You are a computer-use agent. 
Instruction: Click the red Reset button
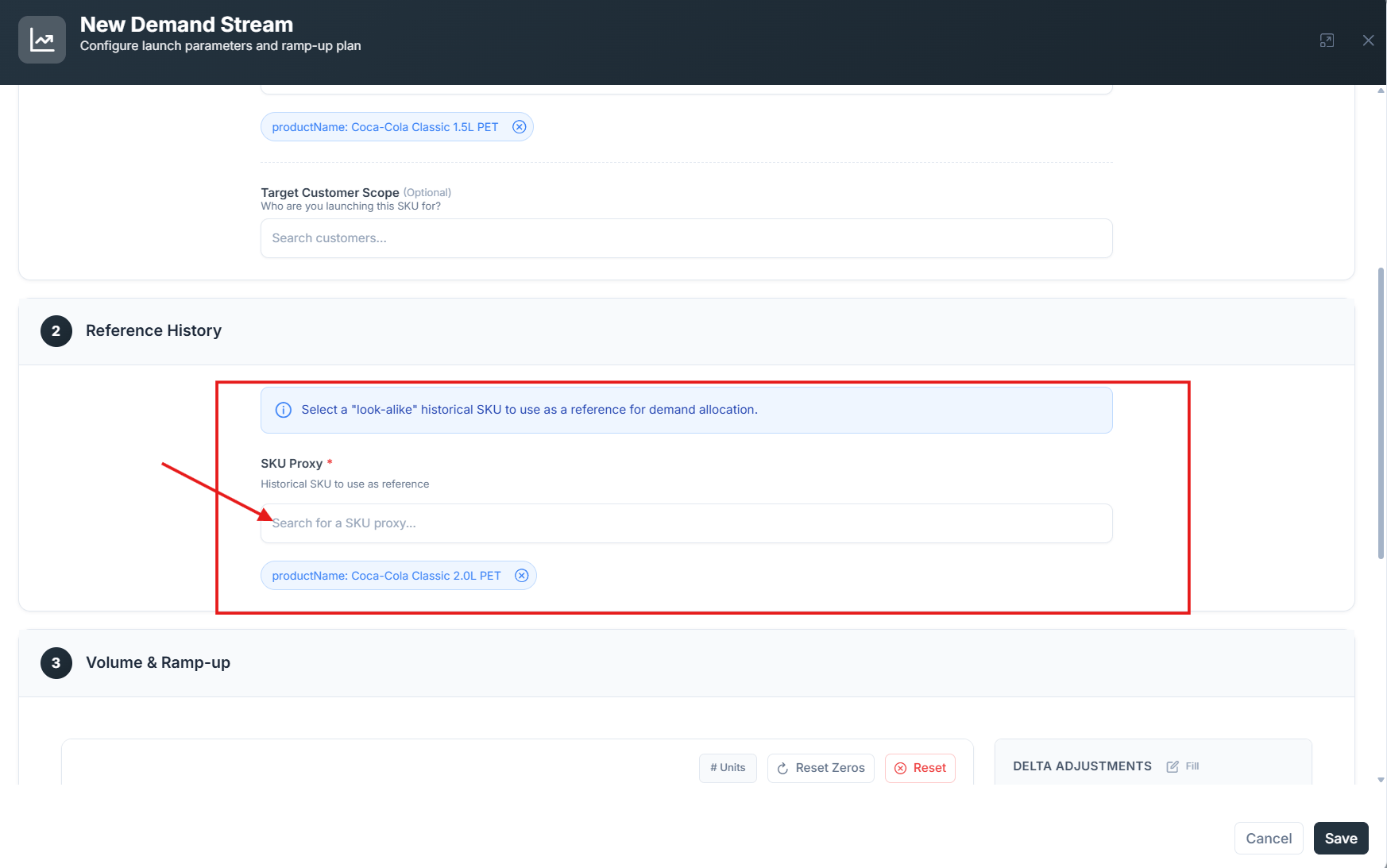pyautogui.click(x=920, y=768)
